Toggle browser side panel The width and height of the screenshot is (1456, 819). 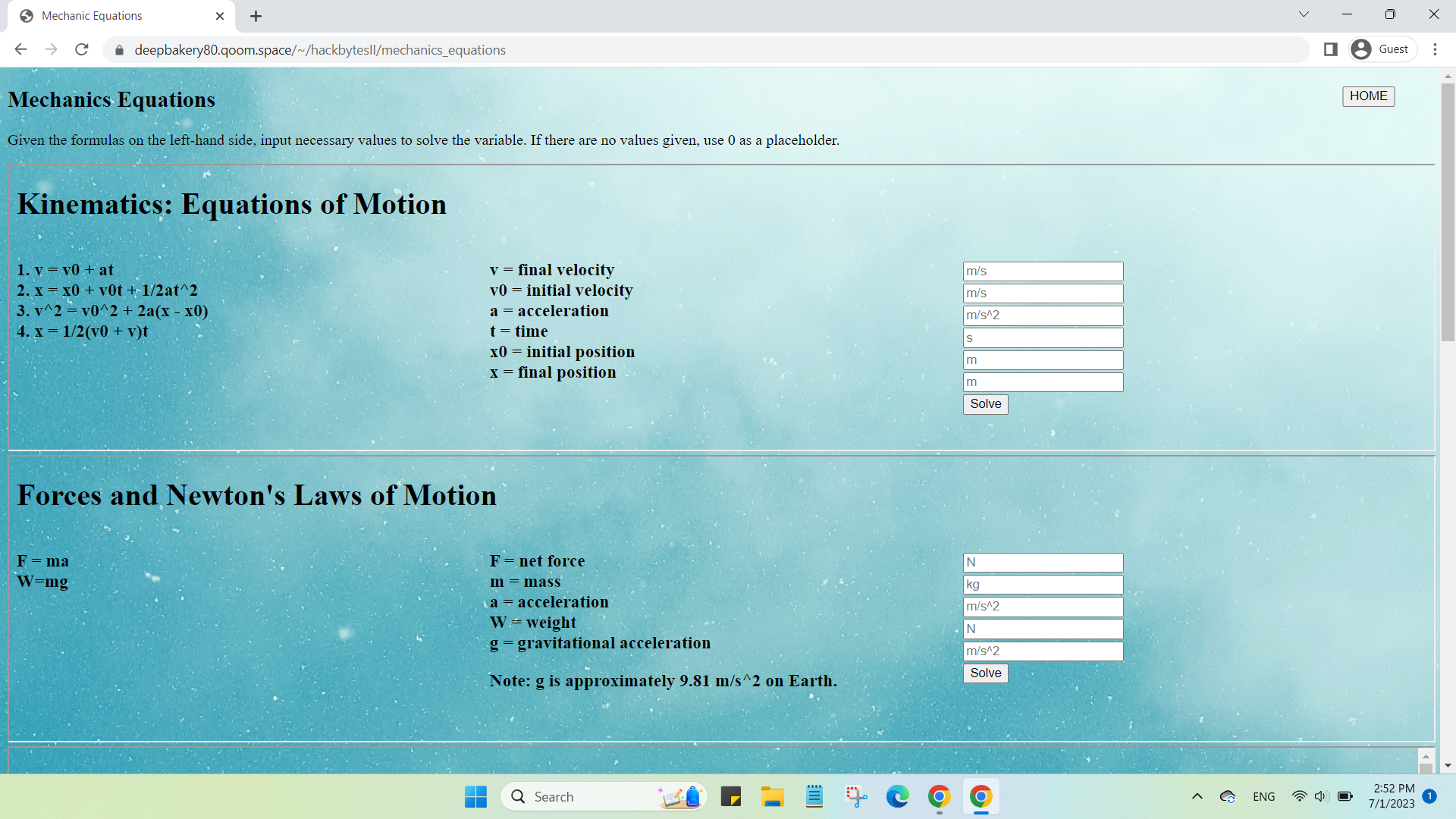[1330, 49]
